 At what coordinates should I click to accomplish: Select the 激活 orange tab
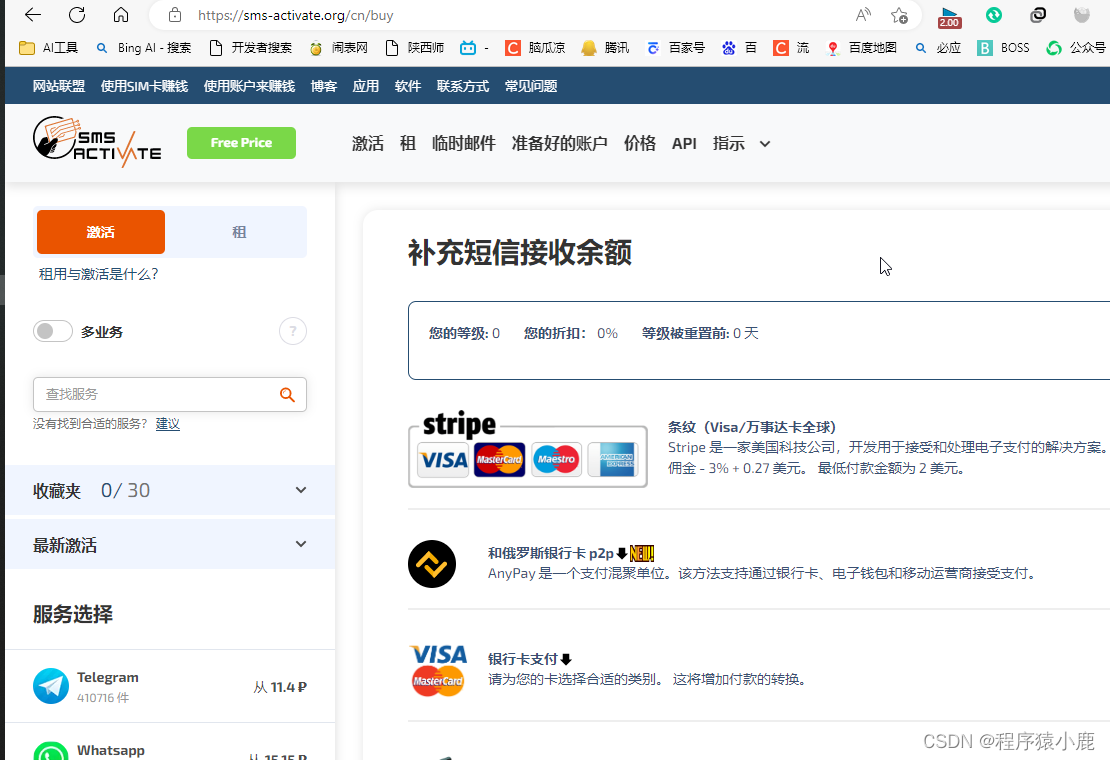coord(101,231)
